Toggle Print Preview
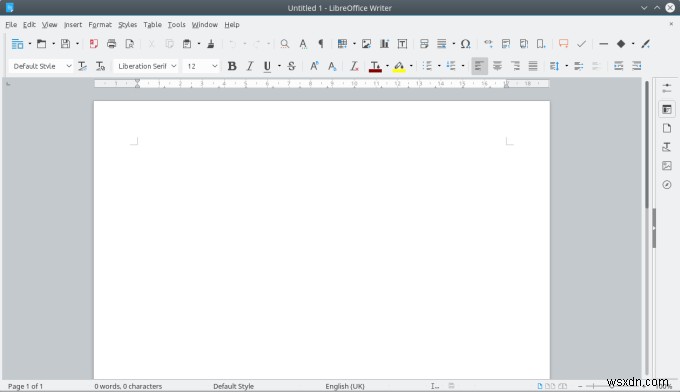 (x=129, y=44)
